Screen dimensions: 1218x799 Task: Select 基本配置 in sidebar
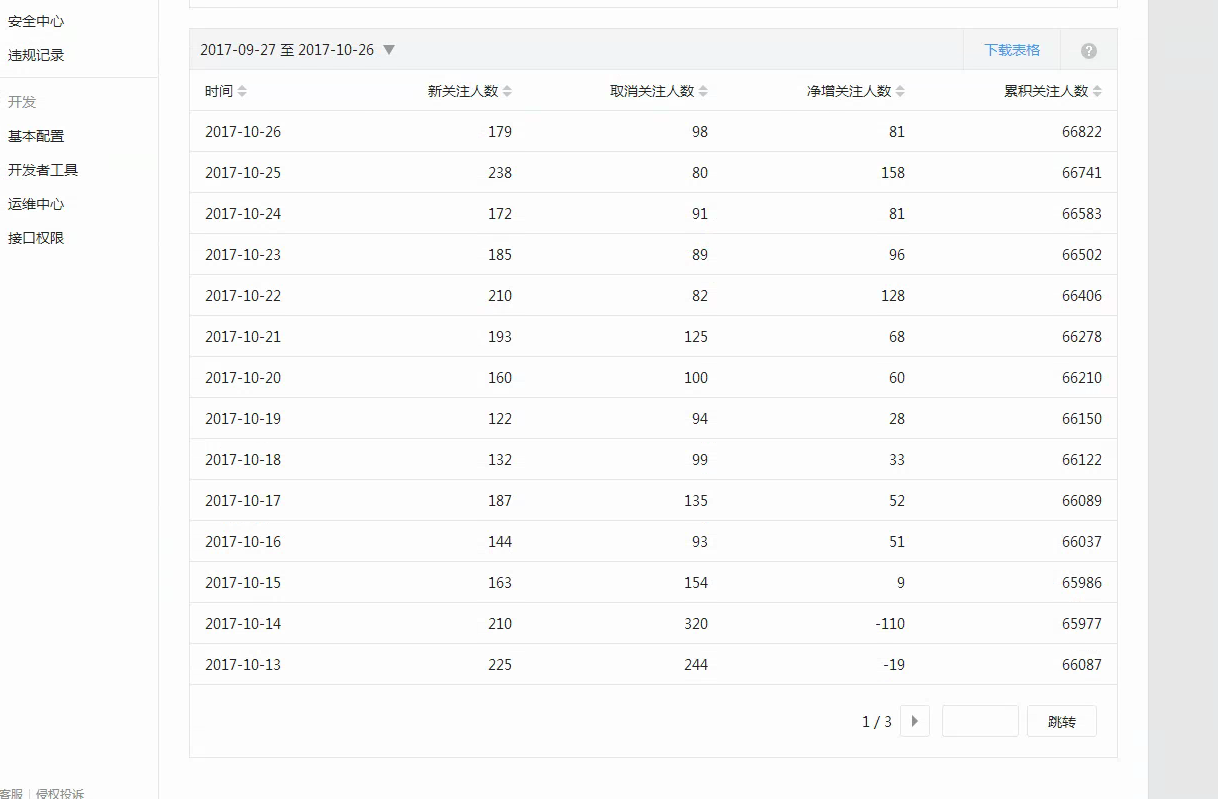36,136
